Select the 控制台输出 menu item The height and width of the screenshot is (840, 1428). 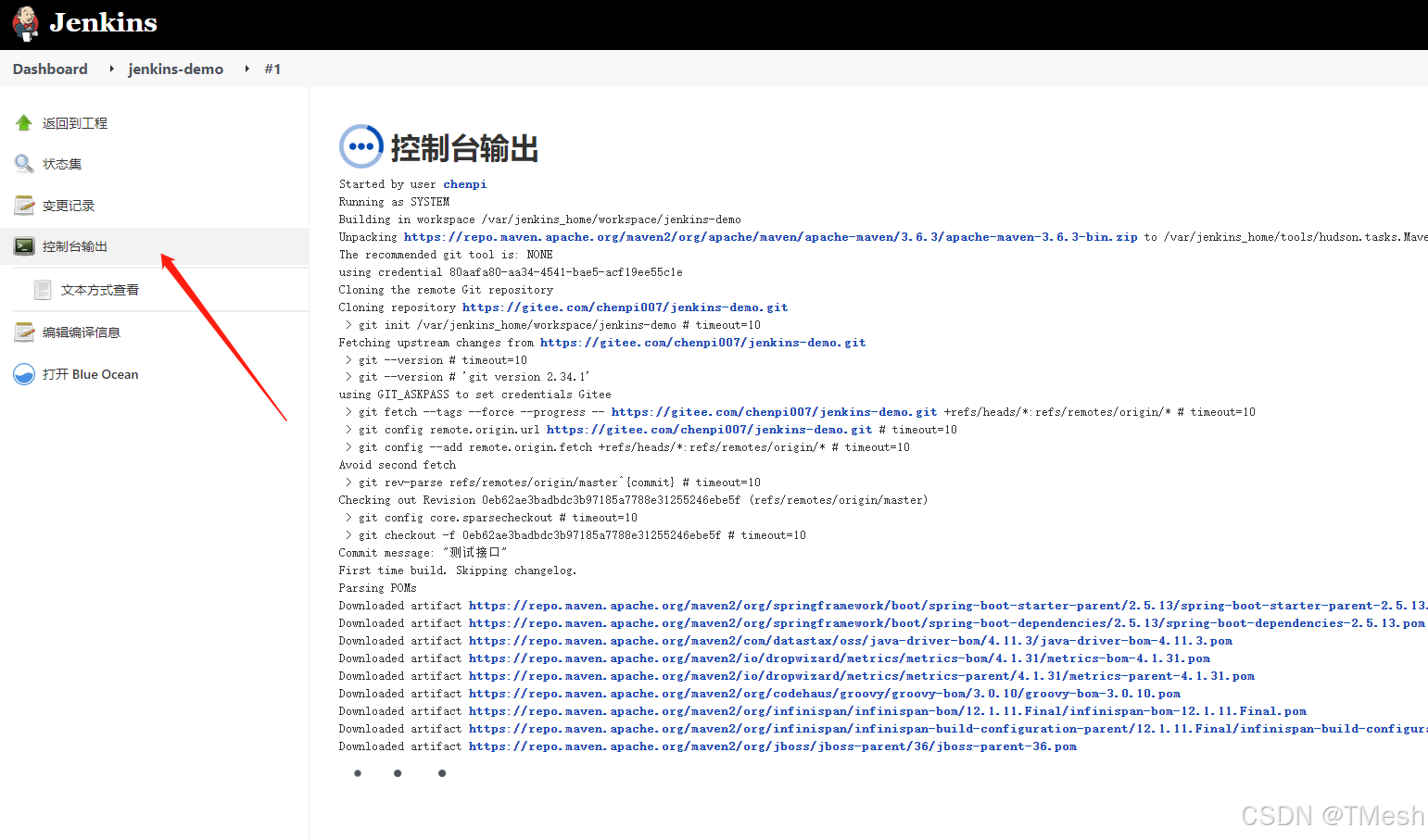(x=75, y=246)
